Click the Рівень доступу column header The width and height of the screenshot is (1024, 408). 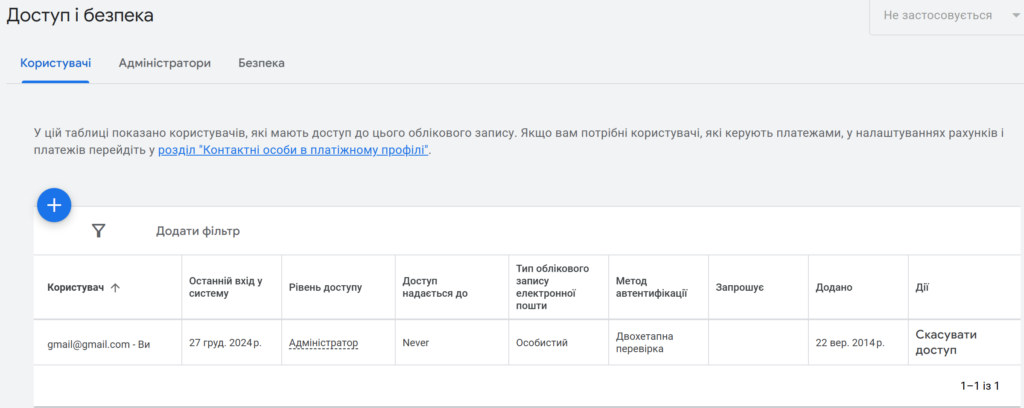coord(325,288)
